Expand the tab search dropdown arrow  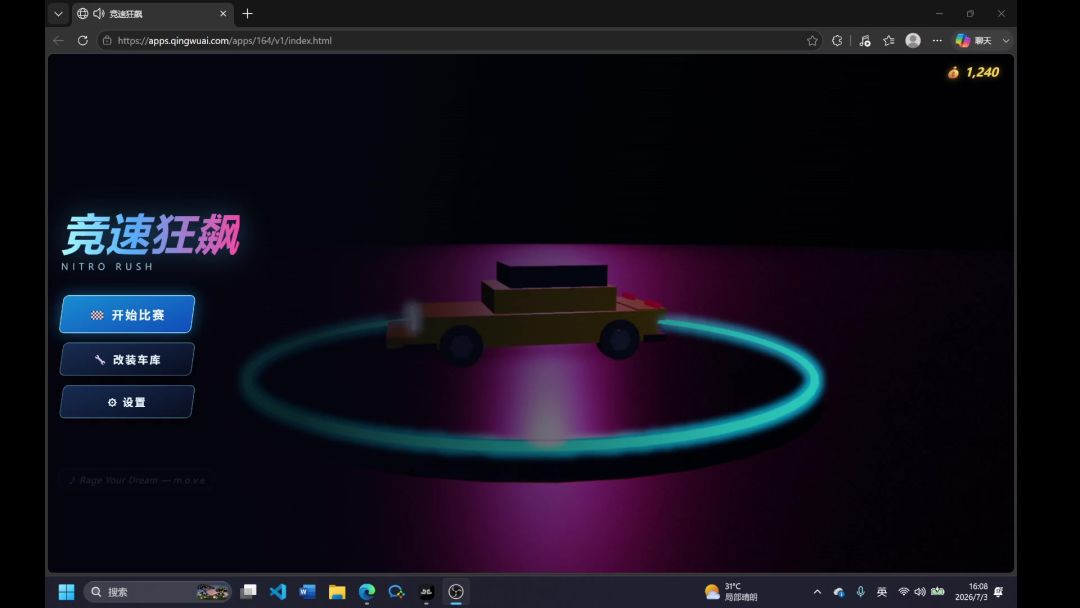click(59, 14)
